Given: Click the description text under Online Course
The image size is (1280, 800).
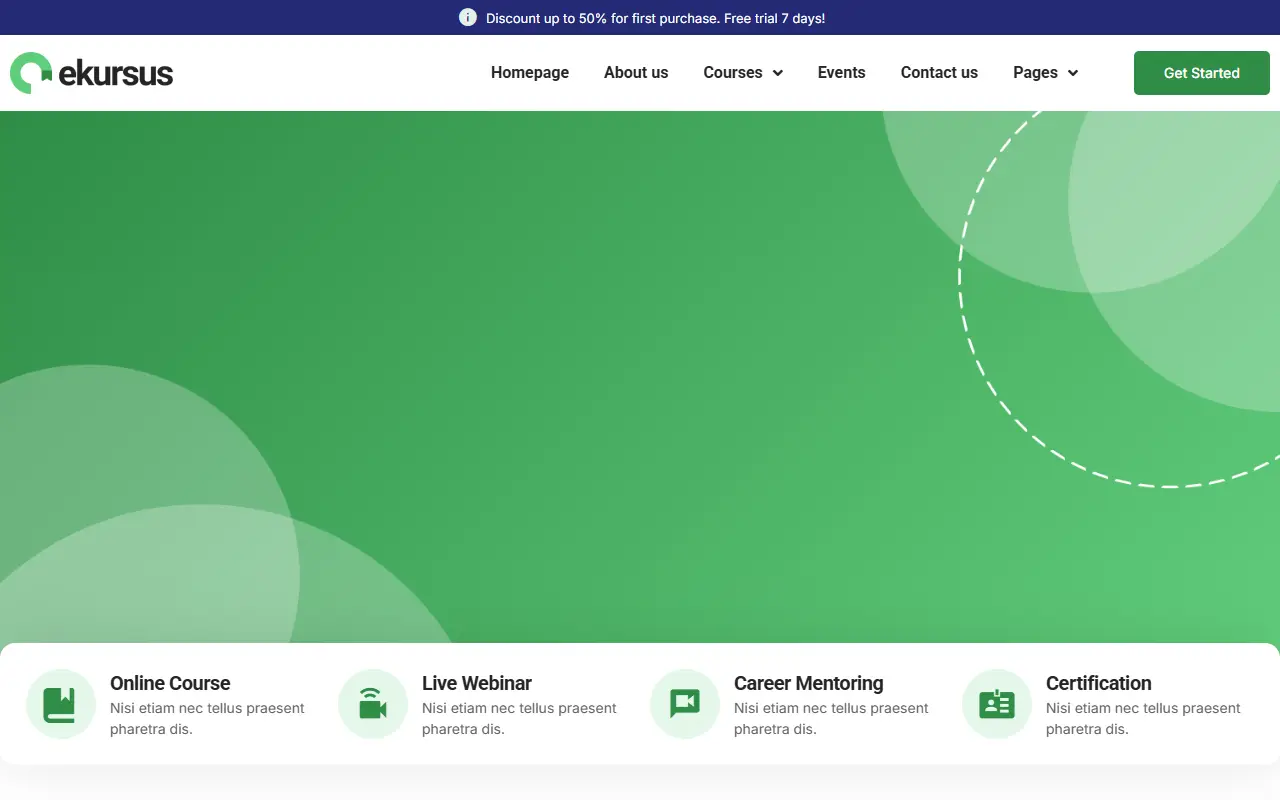Looking at the screenshot, I should (207, 718).
